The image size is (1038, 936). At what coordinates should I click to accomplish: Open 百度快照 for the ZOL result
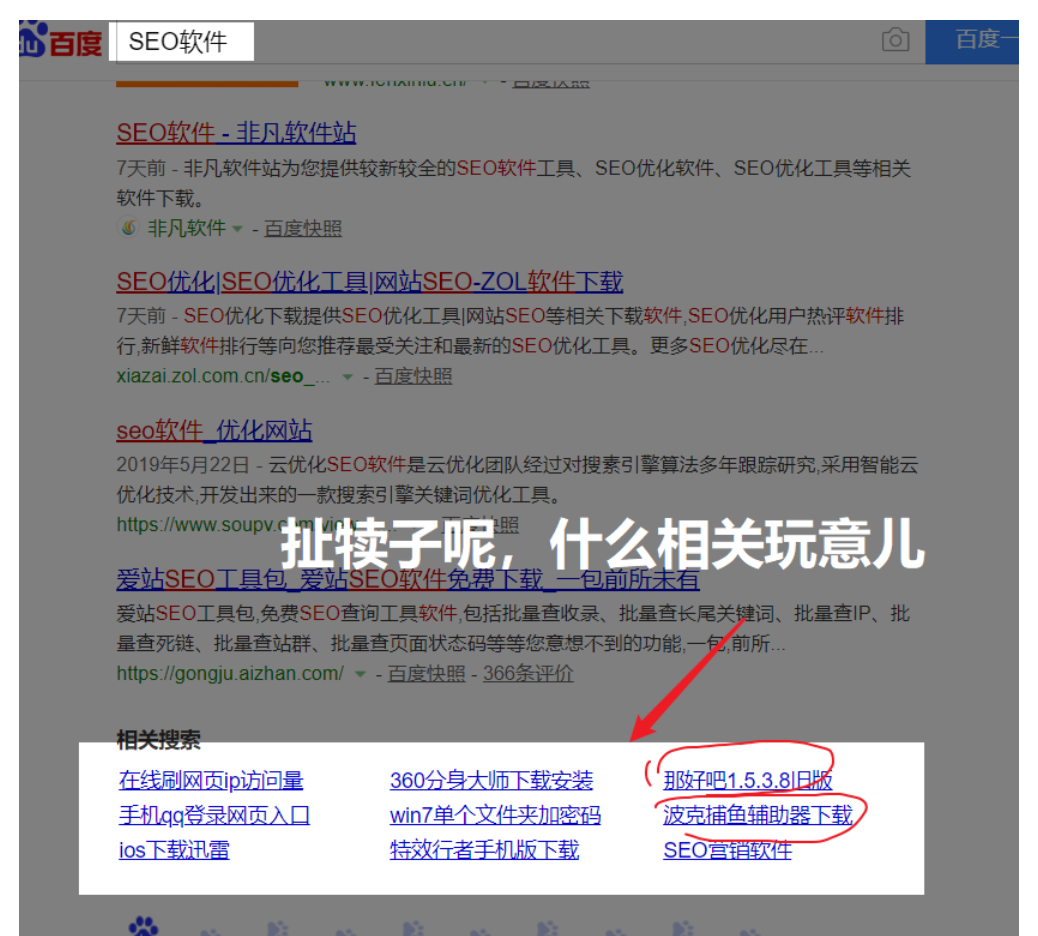(x=413, y=376)
